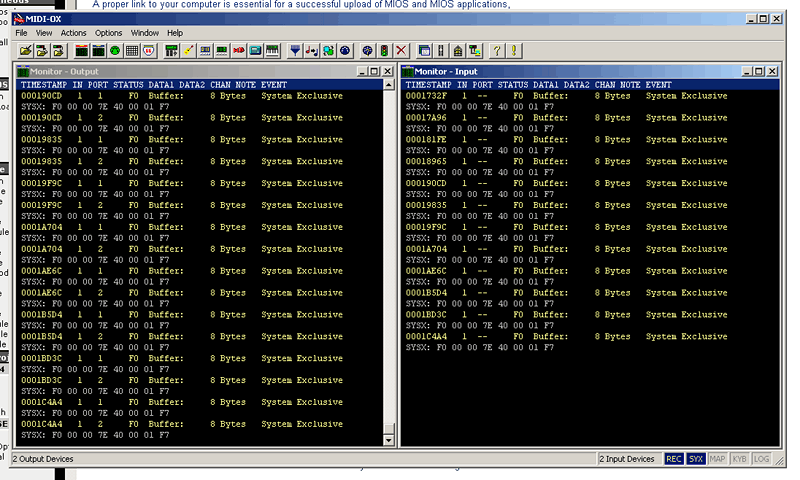The width and height of the screenshot is (800, 480).
Task: Click Output monitor scrollbar thumb
Action: coord(389,428)
